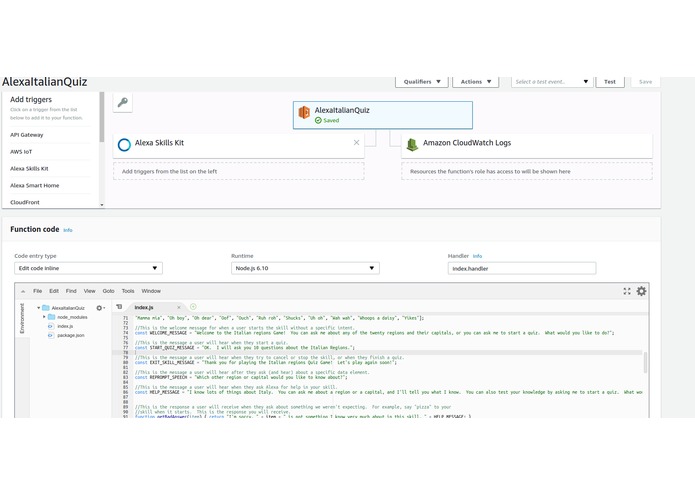Open the Window menu in editor
The image size is (695, 494).
151,291
